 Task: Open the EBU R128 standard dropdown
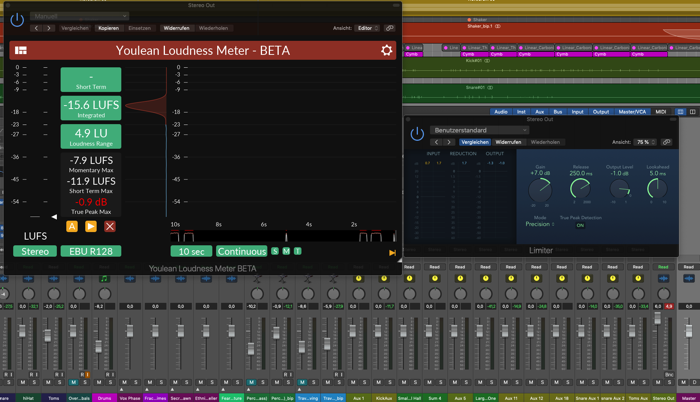(x=91, y=251)
